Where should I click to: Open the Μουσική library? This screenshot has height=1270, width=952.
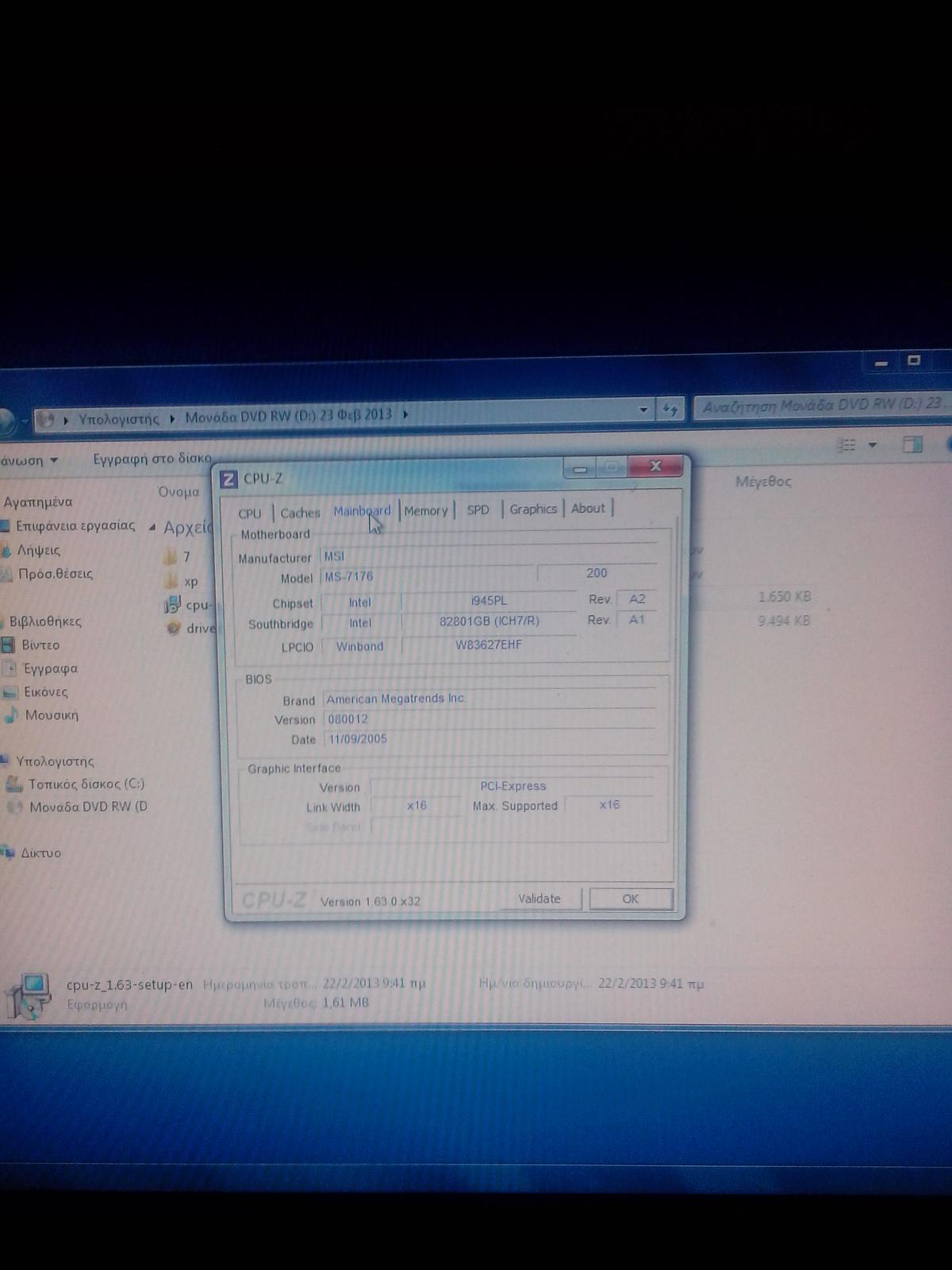coord(52,715)
